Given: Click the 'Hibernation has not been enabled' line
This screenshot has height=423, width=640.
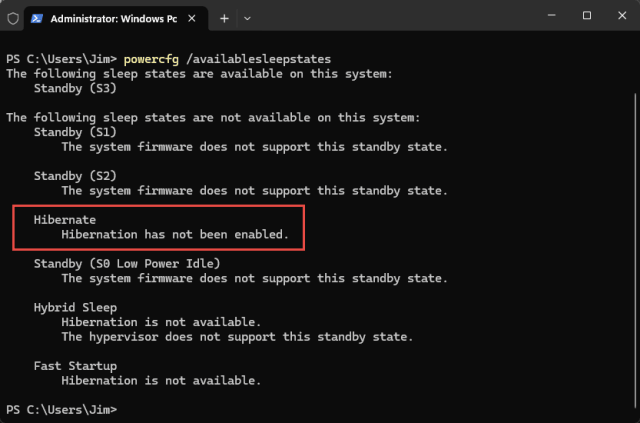Looking at the screenshot, I should 175,234.
